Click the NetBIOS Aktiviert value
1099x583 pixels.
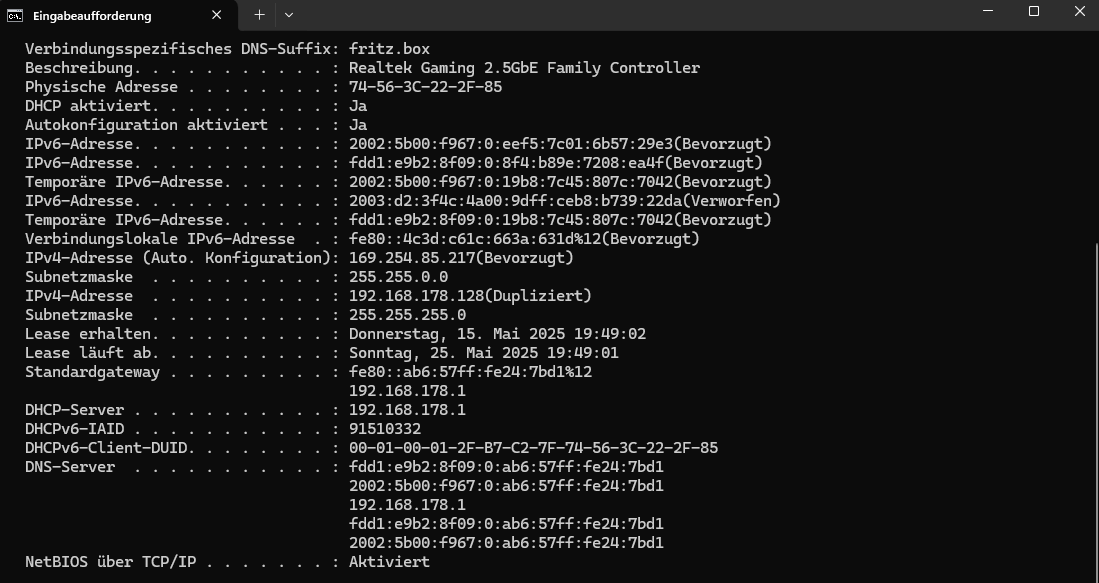[389, 562]
